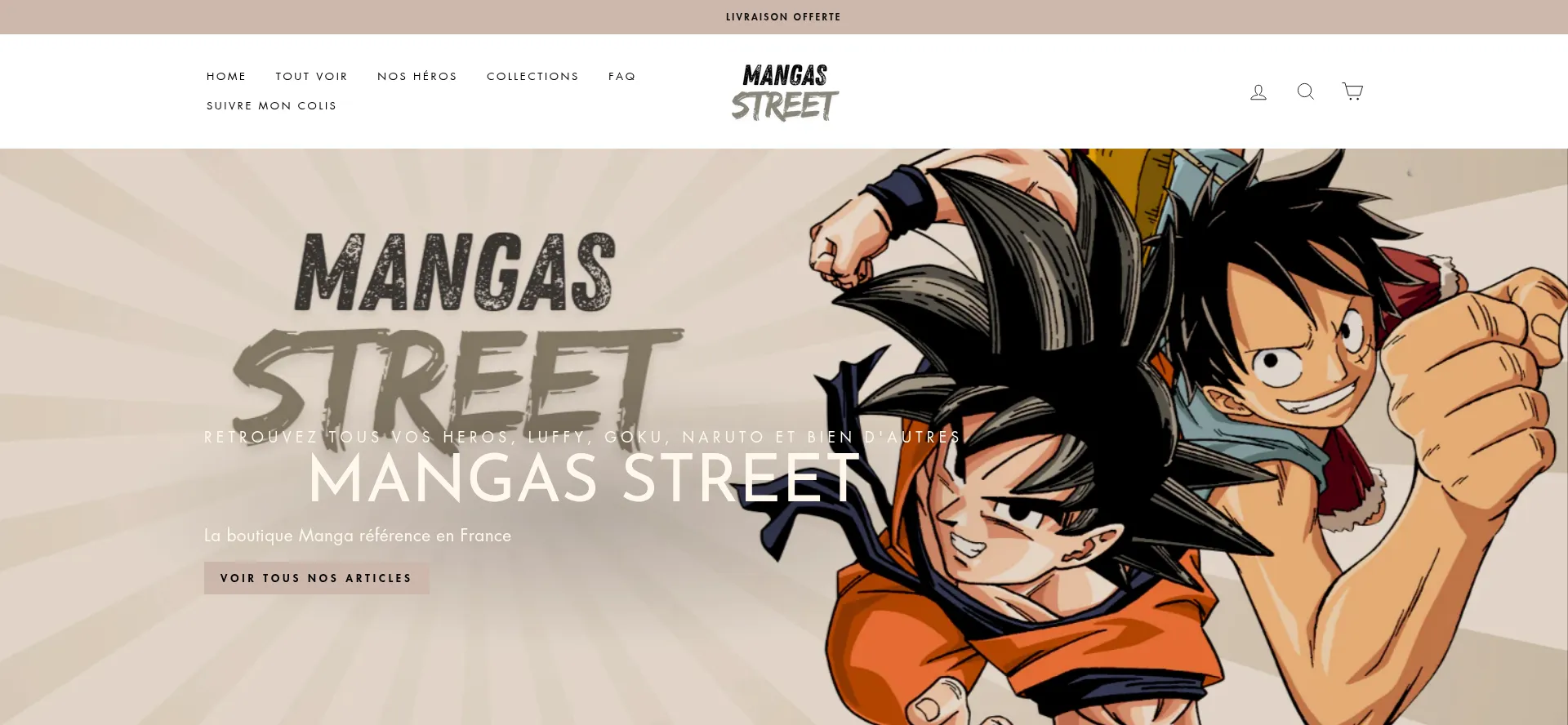Go to the Home menu item
This screenshot has height=725, width=1568.
[x=226, y=76]
